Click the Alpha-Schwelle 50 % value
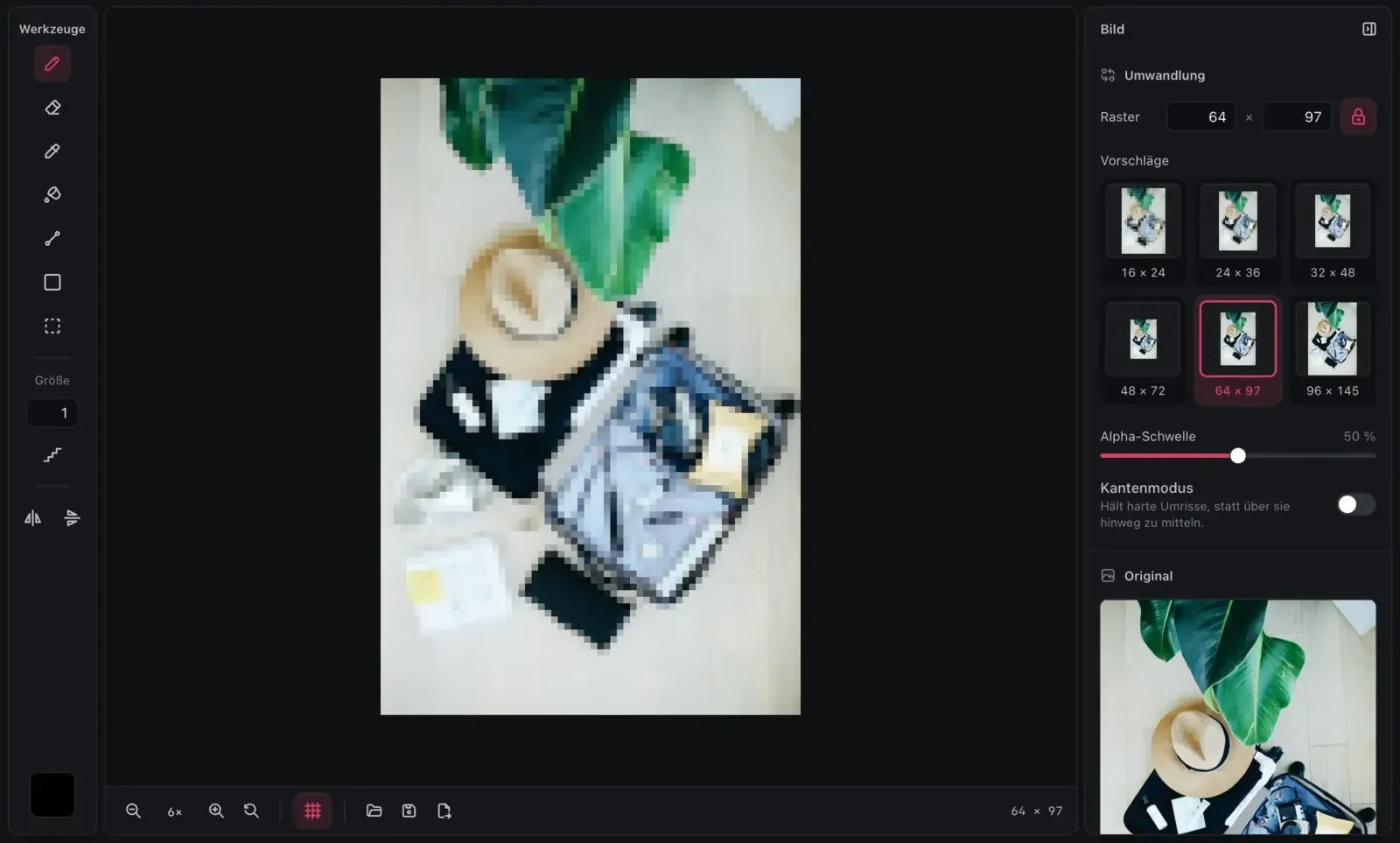The width and height of the screenshot is (1400, 843). point(1359,436)
